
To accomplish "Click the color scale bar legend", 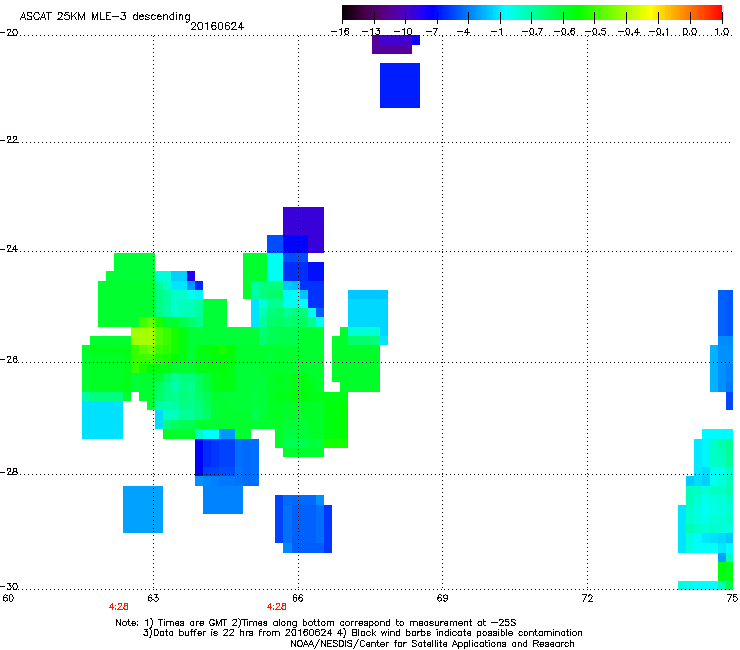I will 532,13.
